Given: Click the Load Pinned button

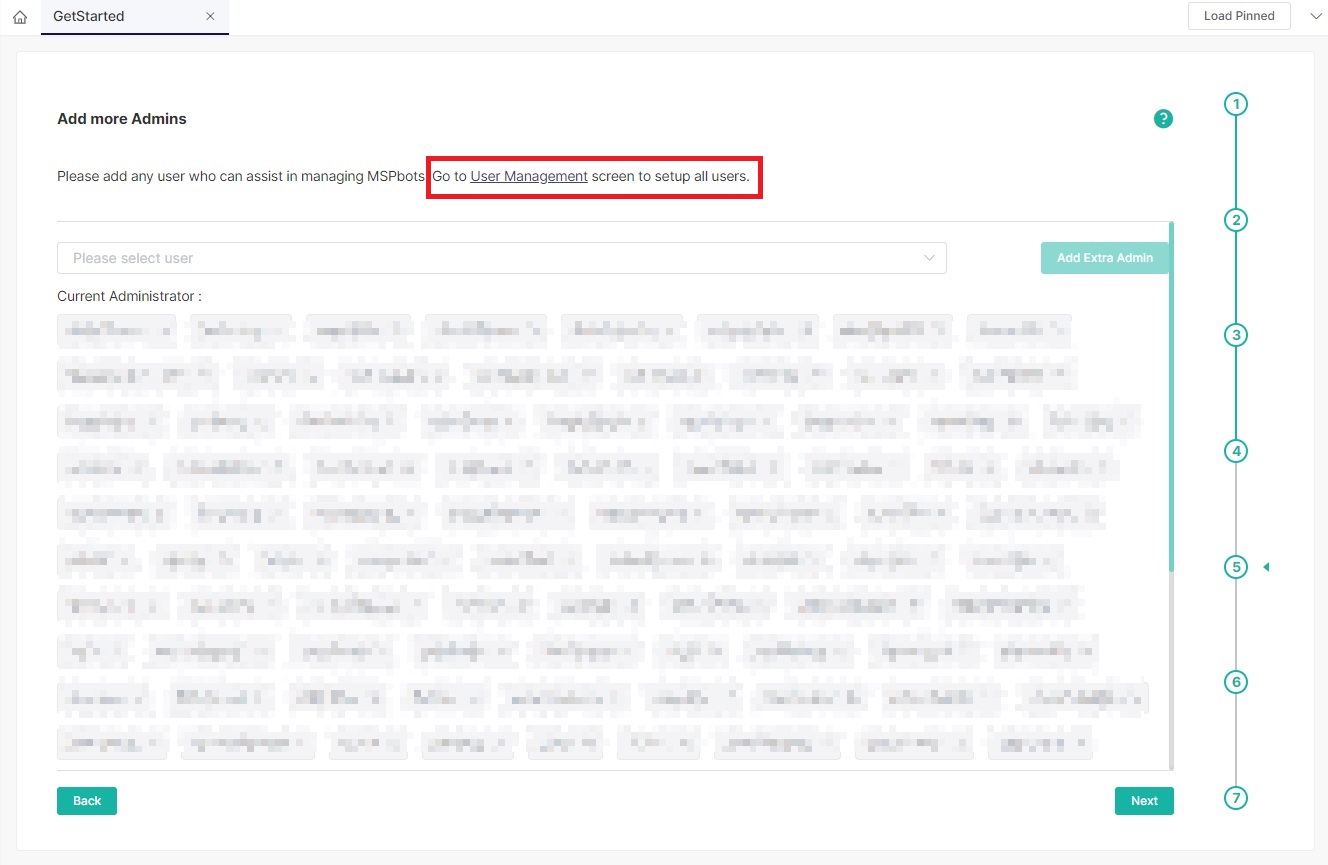Looking at the screenshot, I should [x=1239, y=16].
